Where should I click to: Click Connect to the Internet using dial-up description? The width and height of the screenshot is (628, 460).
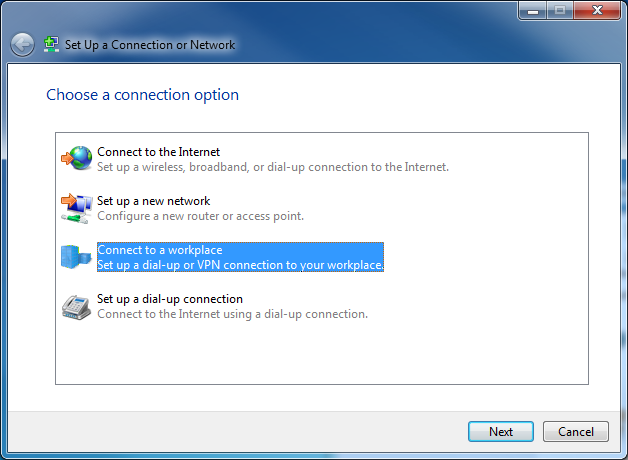(x=232, y=314)
